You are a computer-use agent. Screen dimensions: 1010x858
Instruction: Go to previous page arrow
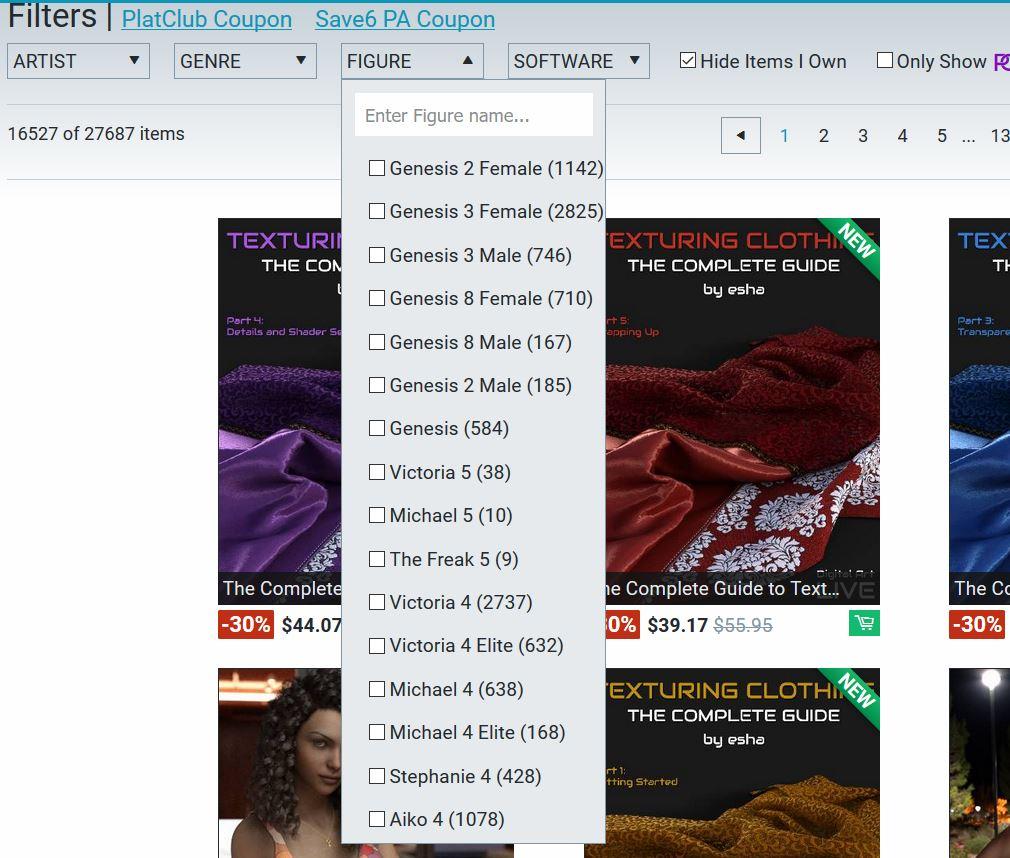741,135
